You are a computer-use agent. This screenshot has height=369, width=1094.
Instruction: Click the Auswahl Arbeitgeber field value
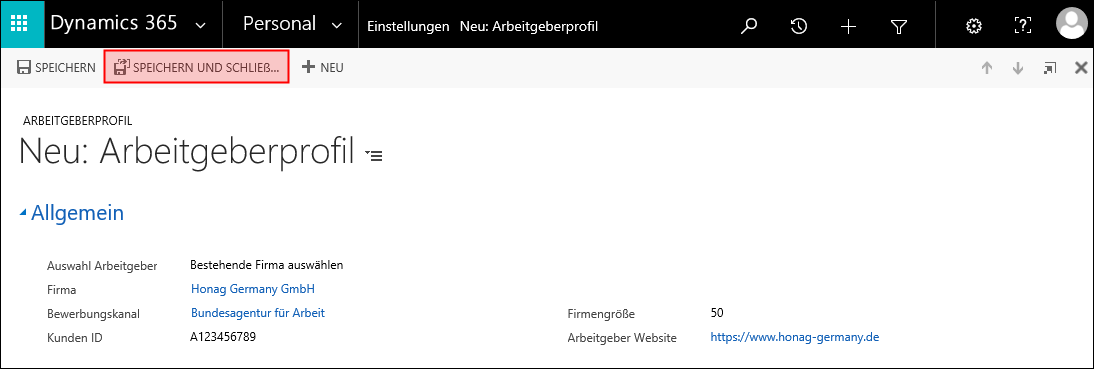pyautogui.click(x=267, y=265)
